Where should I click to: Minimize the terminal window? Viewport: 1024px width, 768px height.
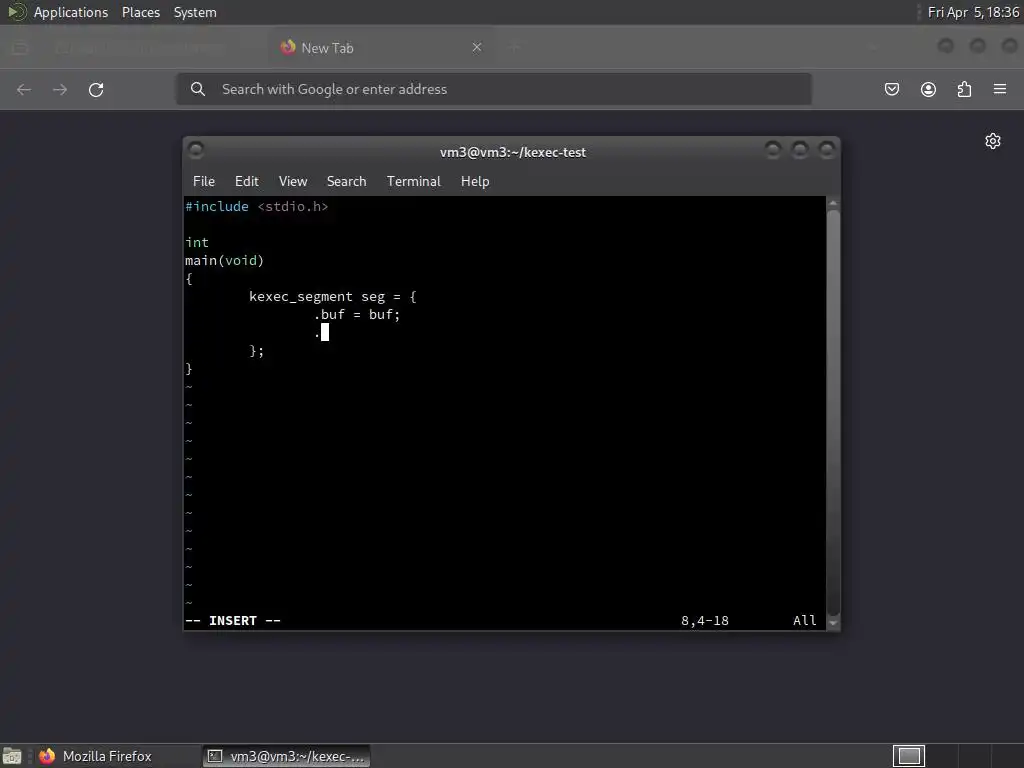(773, 150)
